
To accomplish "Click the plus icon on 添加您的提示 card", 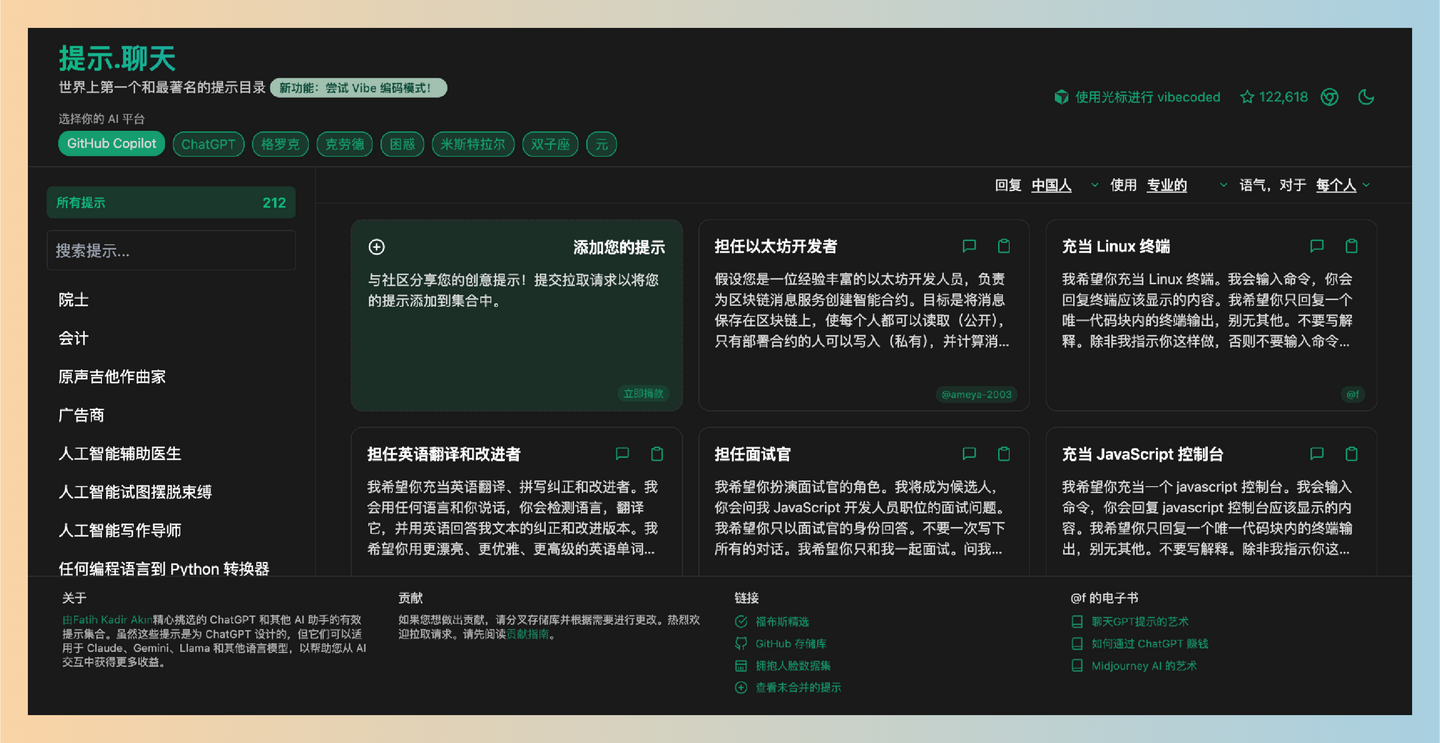I will [x=376, y=246].
